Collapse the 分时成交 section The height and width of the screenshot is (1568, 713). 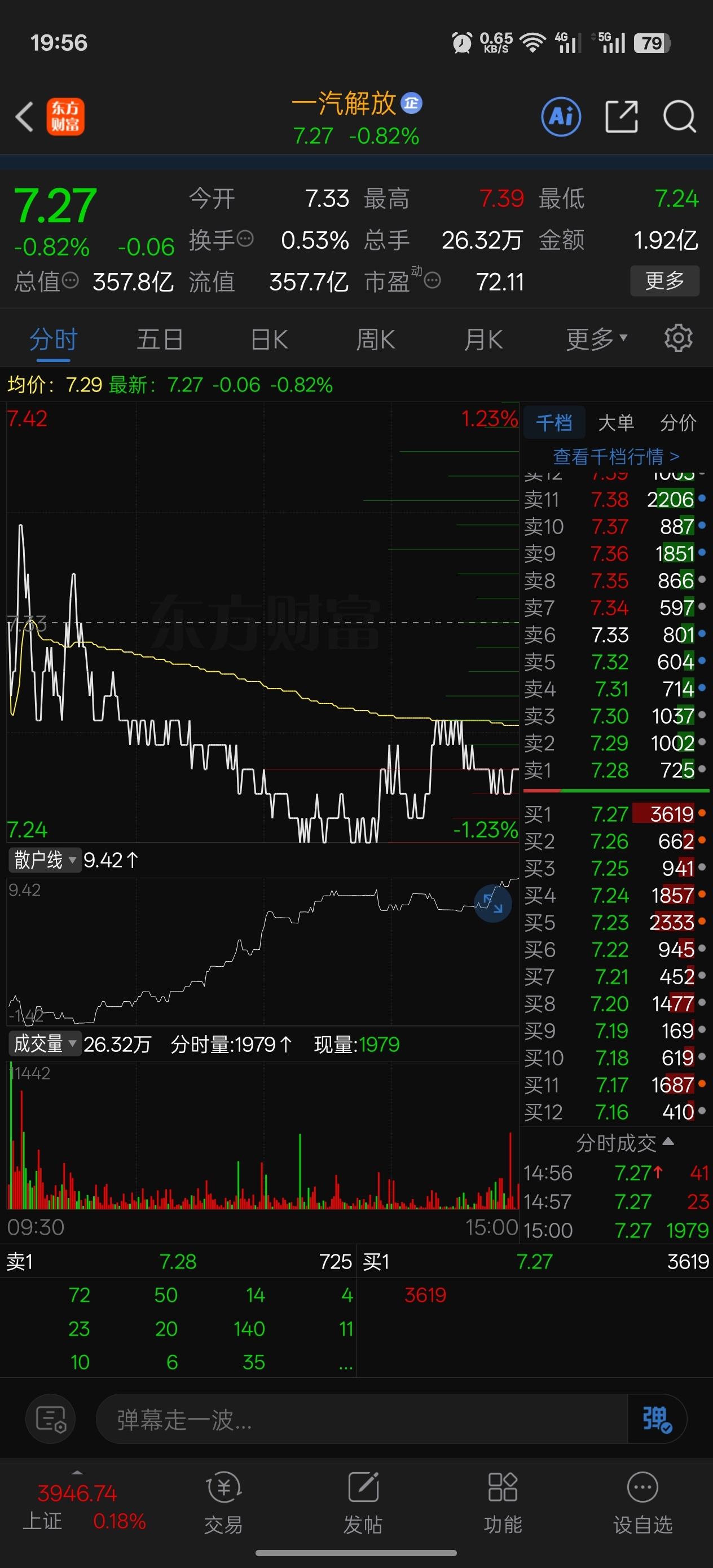[x=624, y=1143]
